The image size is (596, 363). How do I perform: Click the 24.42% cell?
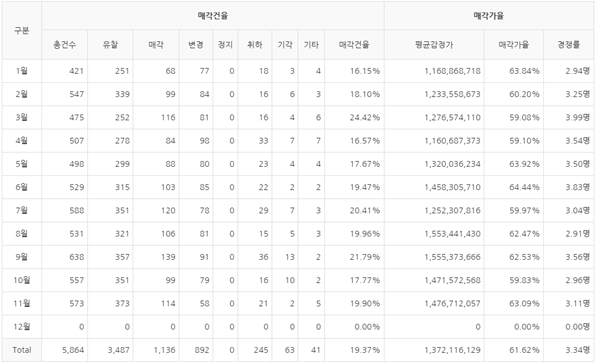coord(365,117)
